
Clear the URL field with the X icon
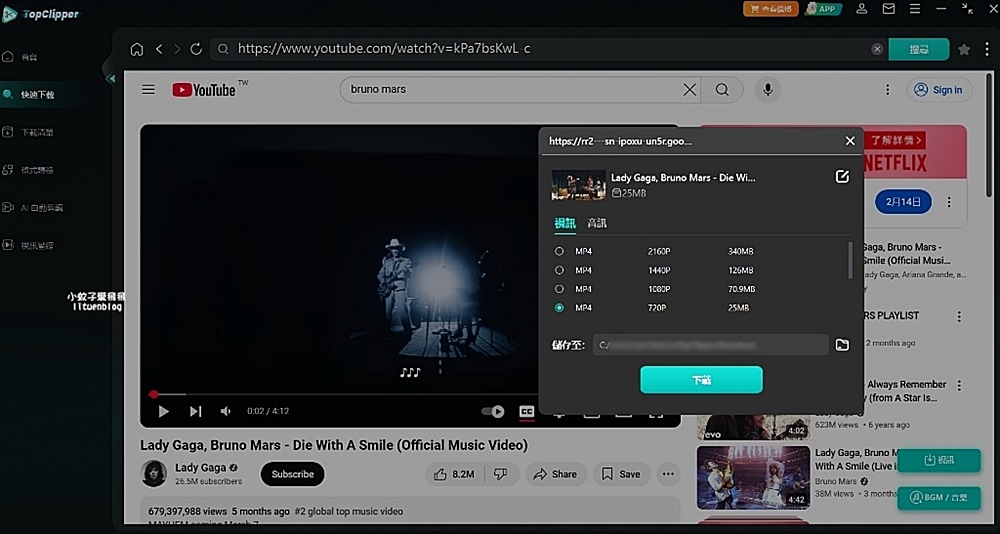[878, 49]
